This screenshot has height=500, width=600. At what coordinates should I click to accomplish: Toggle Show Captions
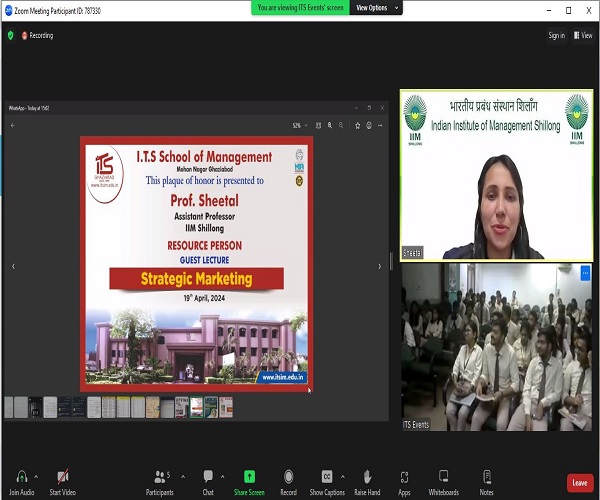click(x=327, y=482)
